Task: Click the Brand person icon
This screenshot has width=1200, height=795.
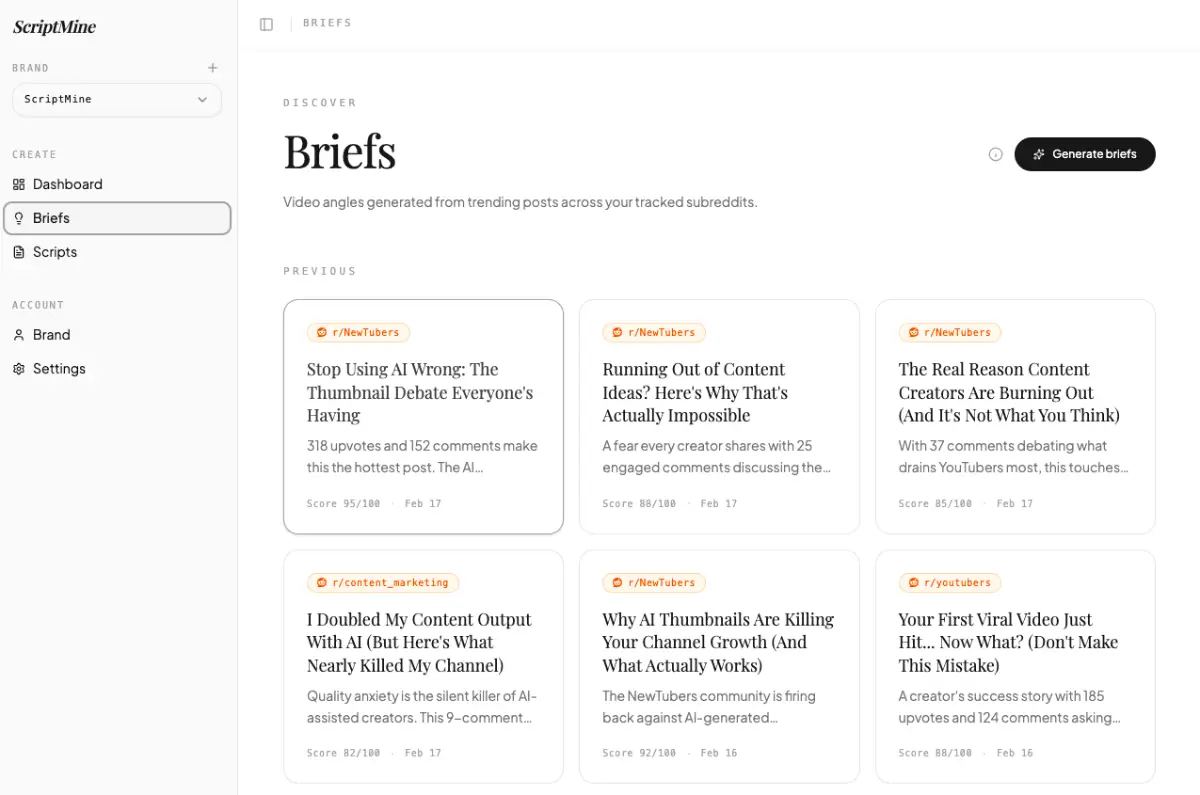Action: point(18,335)
